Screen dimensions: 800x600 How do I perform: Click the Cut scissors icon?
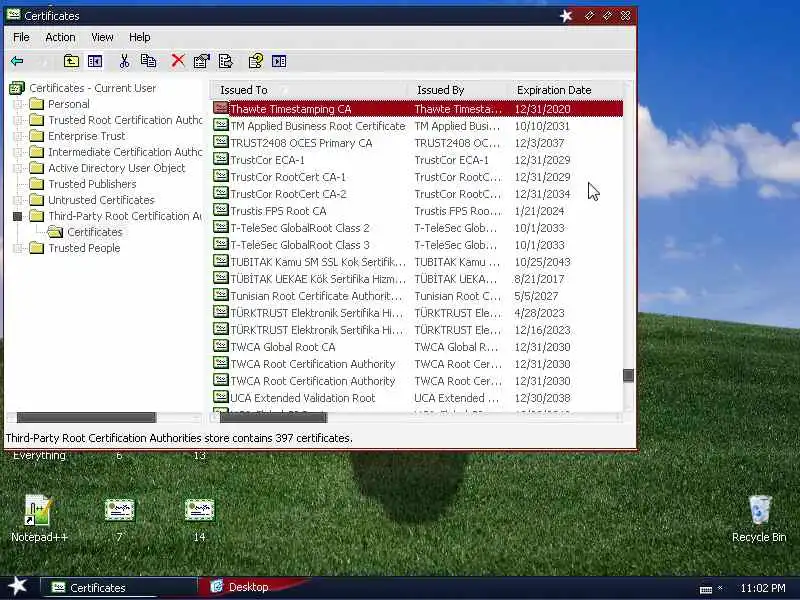click(x=124, y=61)
